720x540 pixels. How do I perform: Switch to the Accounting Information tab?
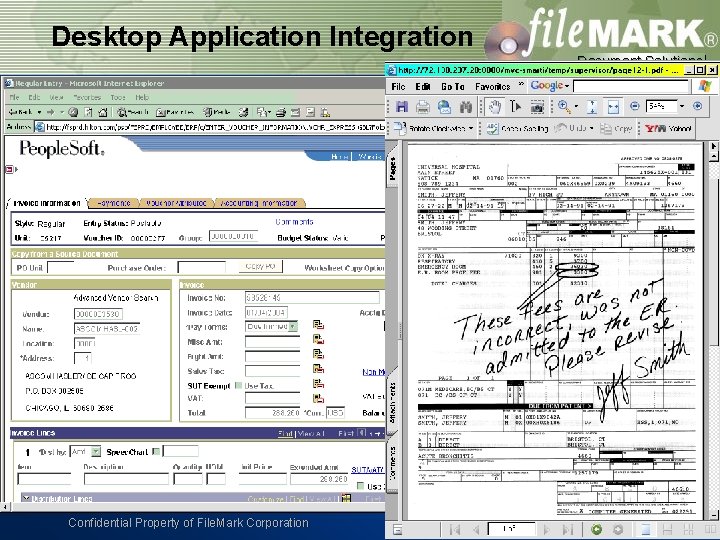tap(259, 203)
